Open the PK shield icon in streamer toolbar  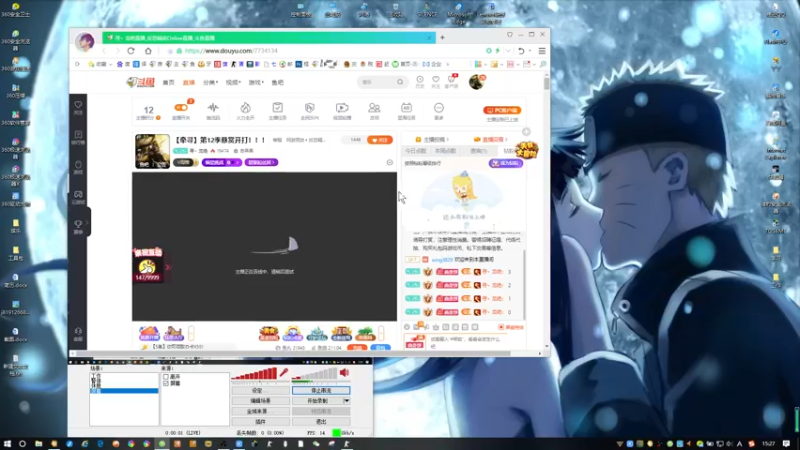[310, 108]
